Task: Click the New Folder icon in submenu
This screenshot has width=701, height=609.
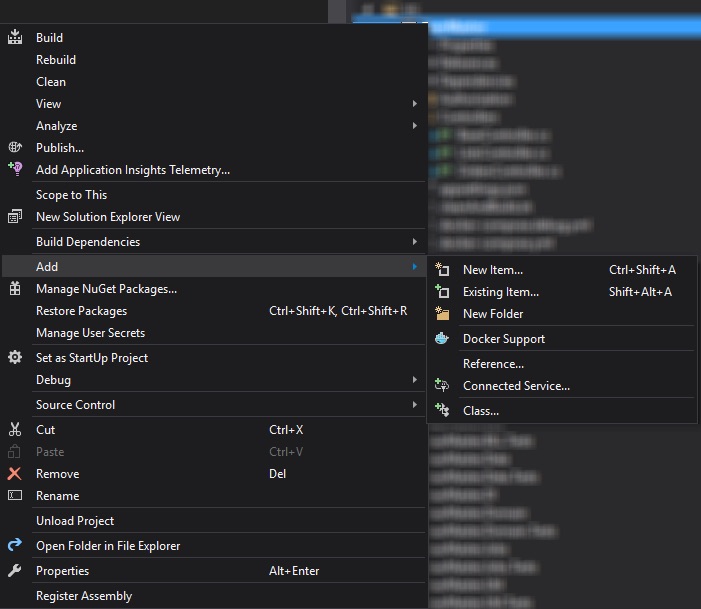Action: tap(442, 313)
